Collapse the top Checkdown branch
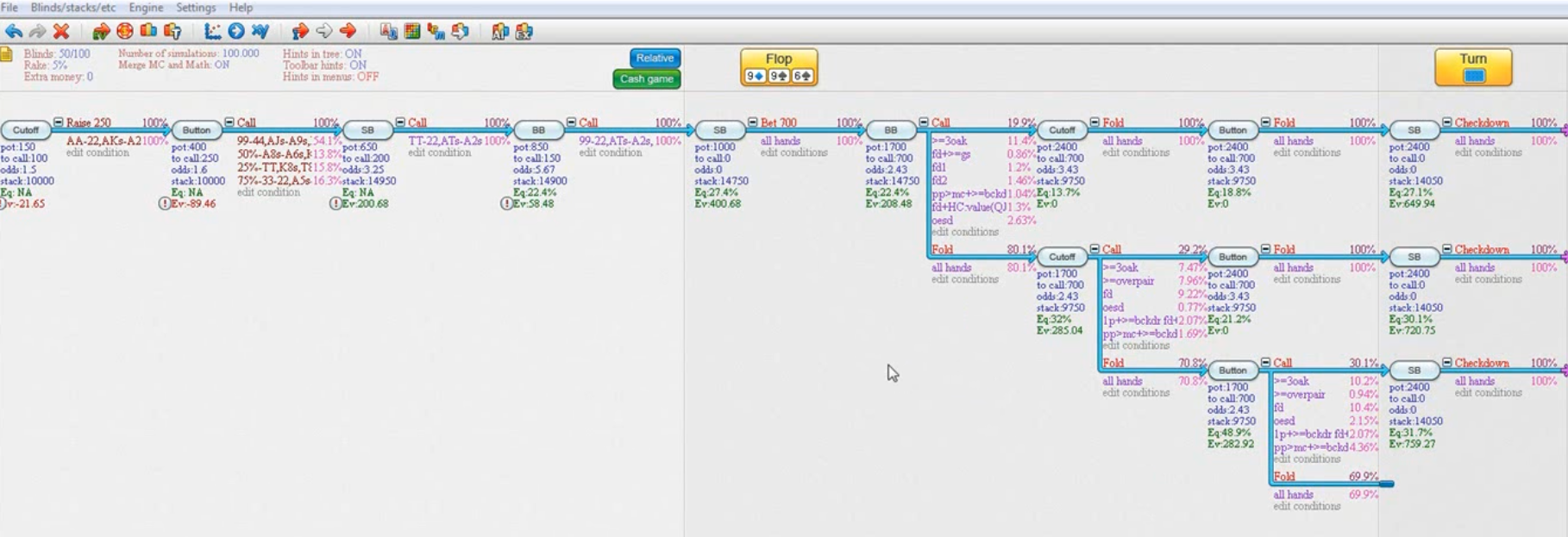The image size is (1568, 537). (x=1447, y=122)
